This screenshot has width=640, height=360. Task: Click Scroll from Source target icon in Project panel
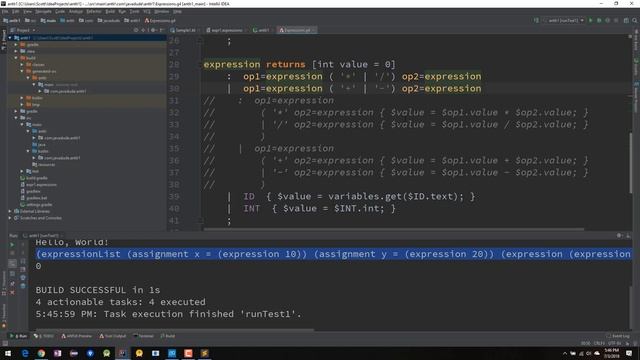pyautogui.click(x=136, y=30)
